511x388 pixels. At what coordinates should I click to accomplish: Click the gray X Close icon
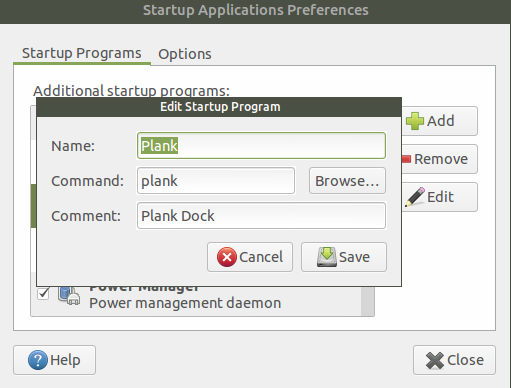(x=435, y=360)
